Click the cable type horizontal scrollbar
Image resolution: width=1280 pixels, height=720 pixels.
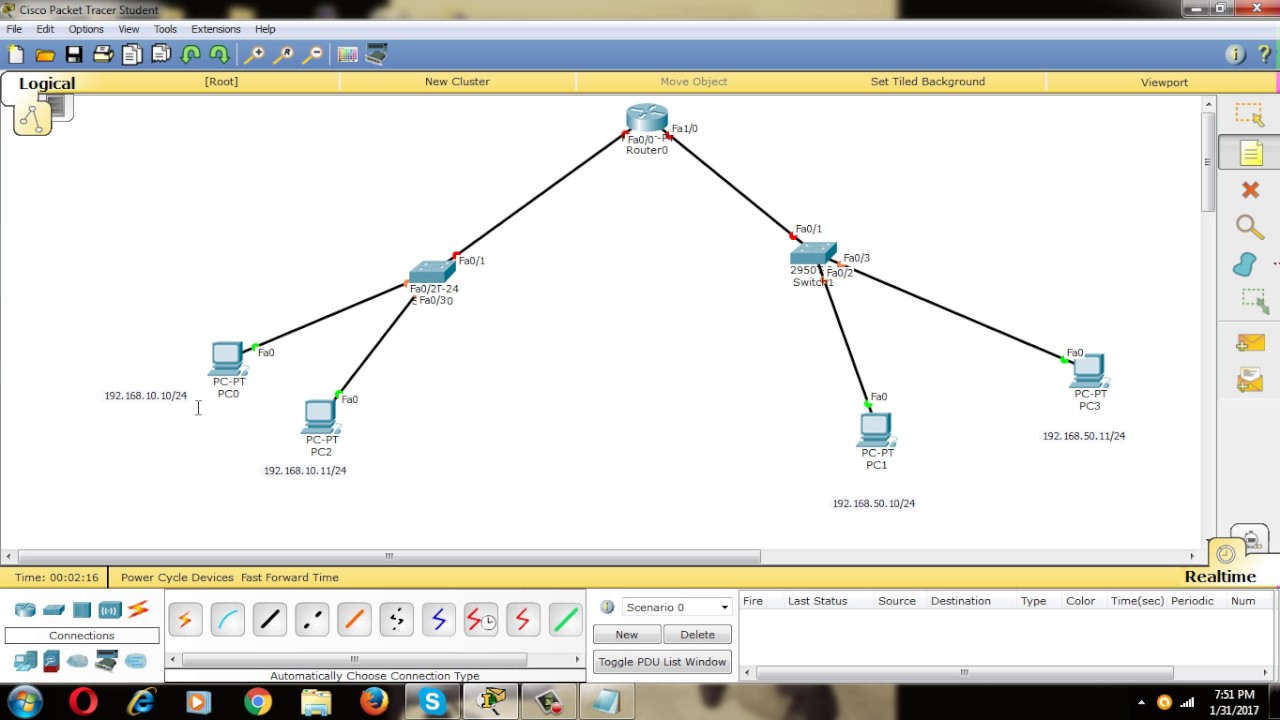354,659
